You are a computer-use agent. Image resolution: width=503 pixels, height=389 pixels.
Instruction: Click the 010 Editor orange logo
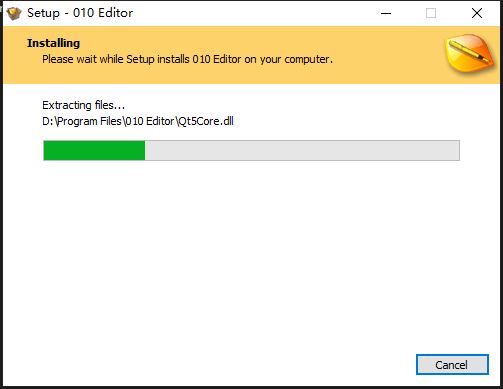pyautogui.click(x=469, y=54)
